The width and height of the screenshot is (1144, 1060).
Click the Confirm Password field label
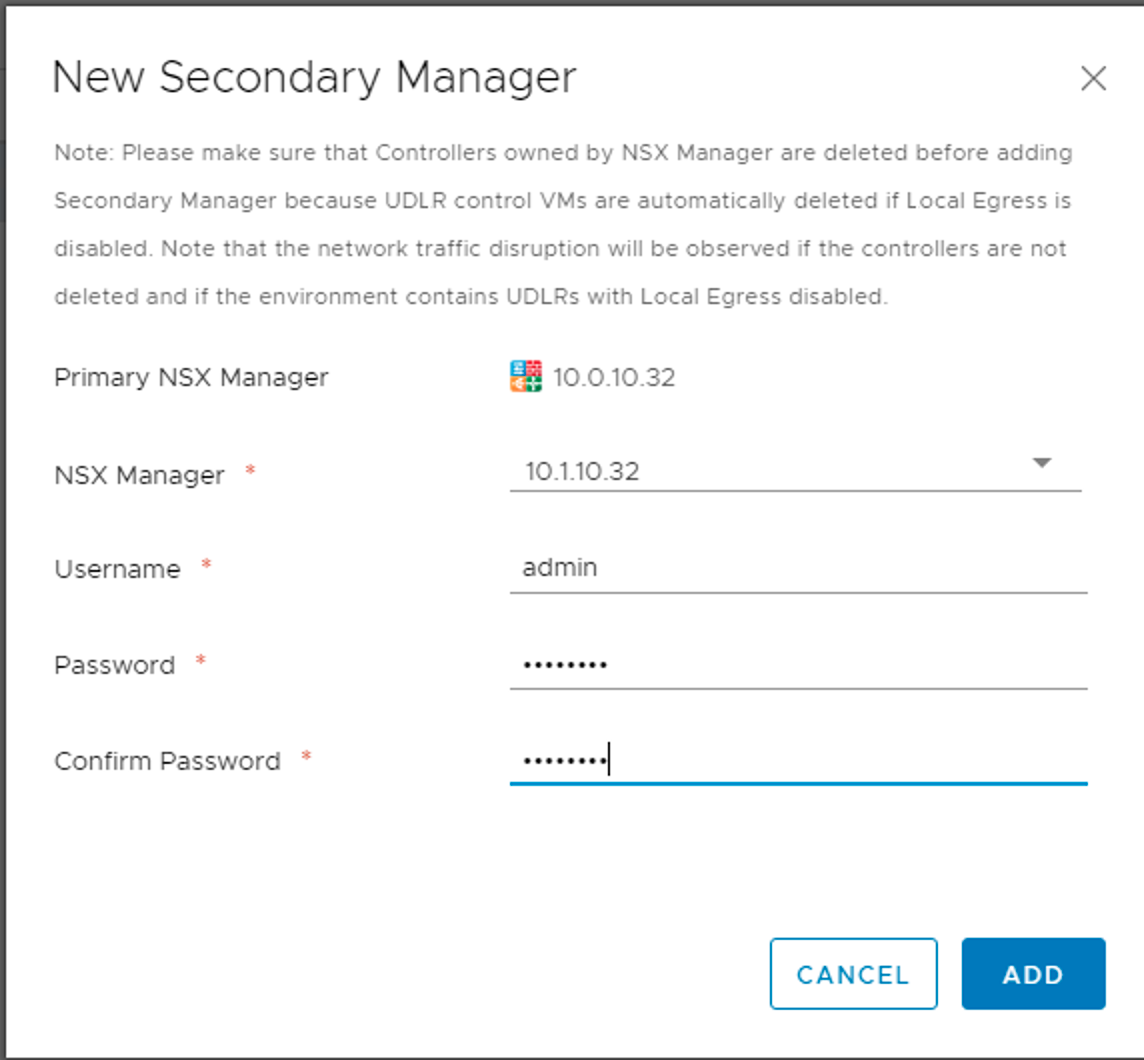tap(167, 761)
